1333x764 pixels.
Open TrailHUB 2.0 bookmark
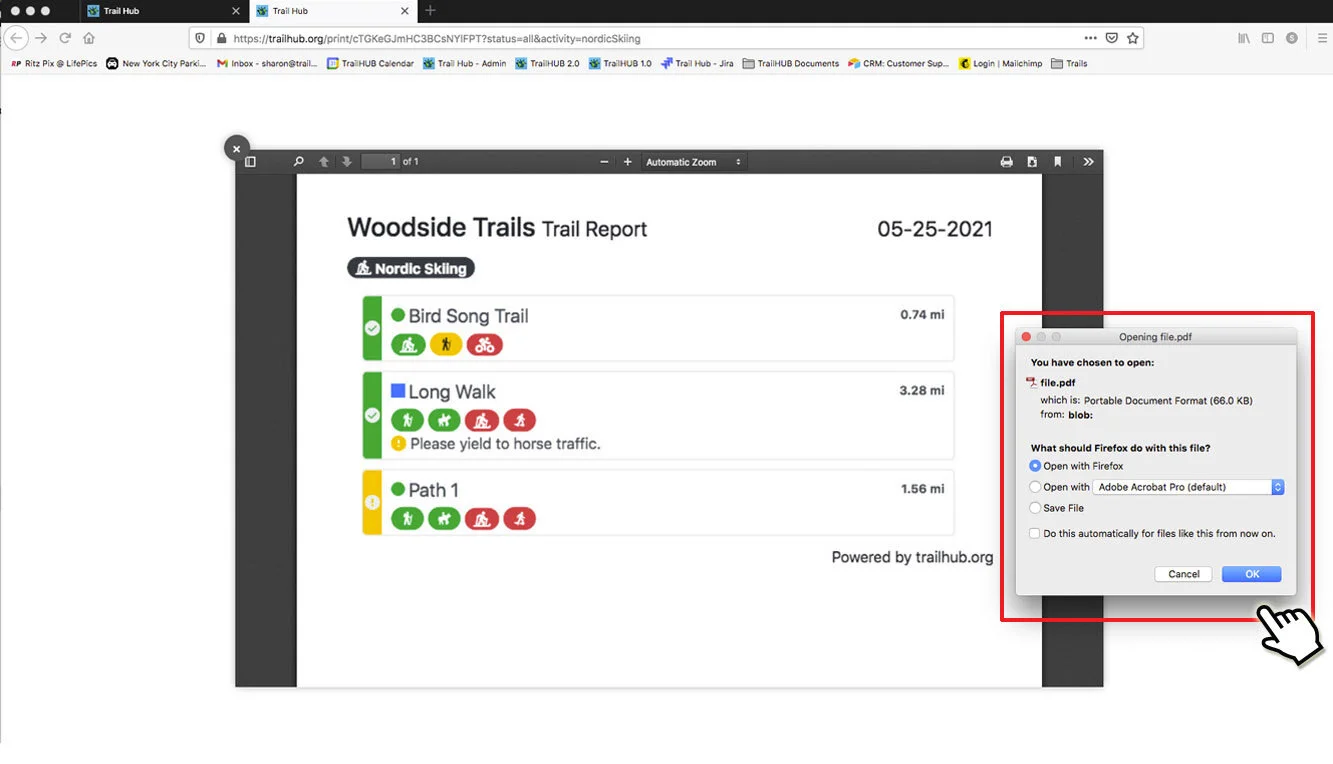pos(547,63)
